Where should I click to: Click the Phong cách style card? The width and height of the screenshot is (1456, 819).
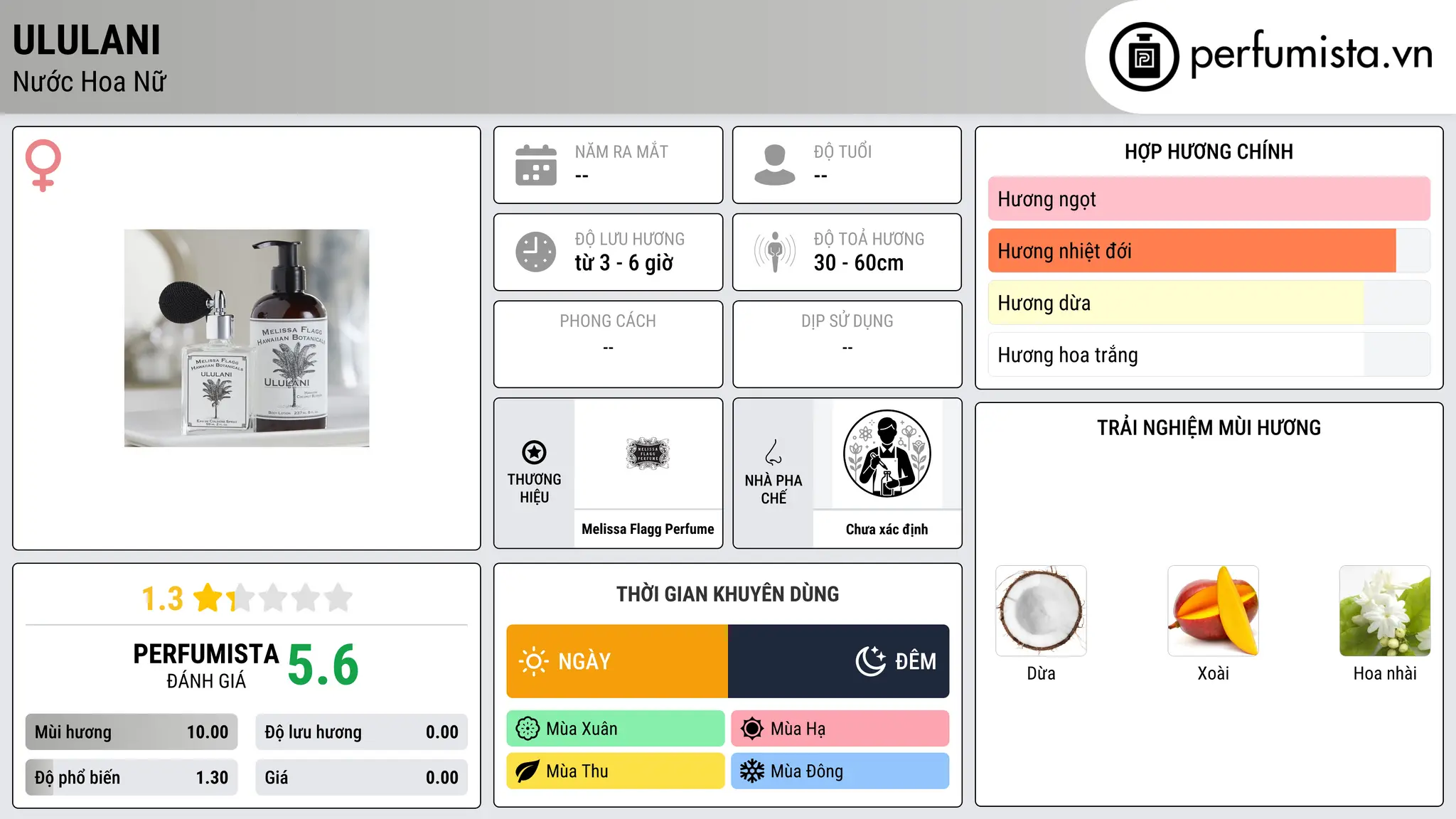pos(609,344)
